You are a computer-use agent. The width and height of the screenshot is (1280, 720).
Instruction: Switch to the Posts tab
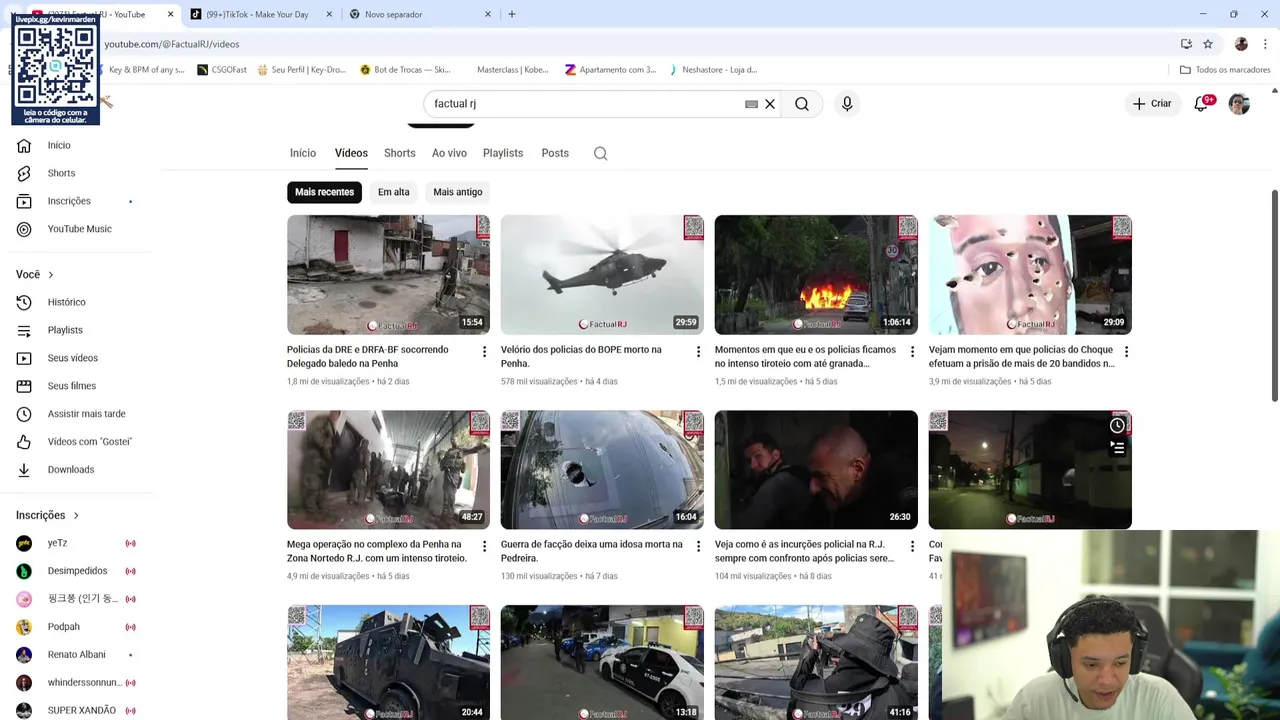point(555,153)
